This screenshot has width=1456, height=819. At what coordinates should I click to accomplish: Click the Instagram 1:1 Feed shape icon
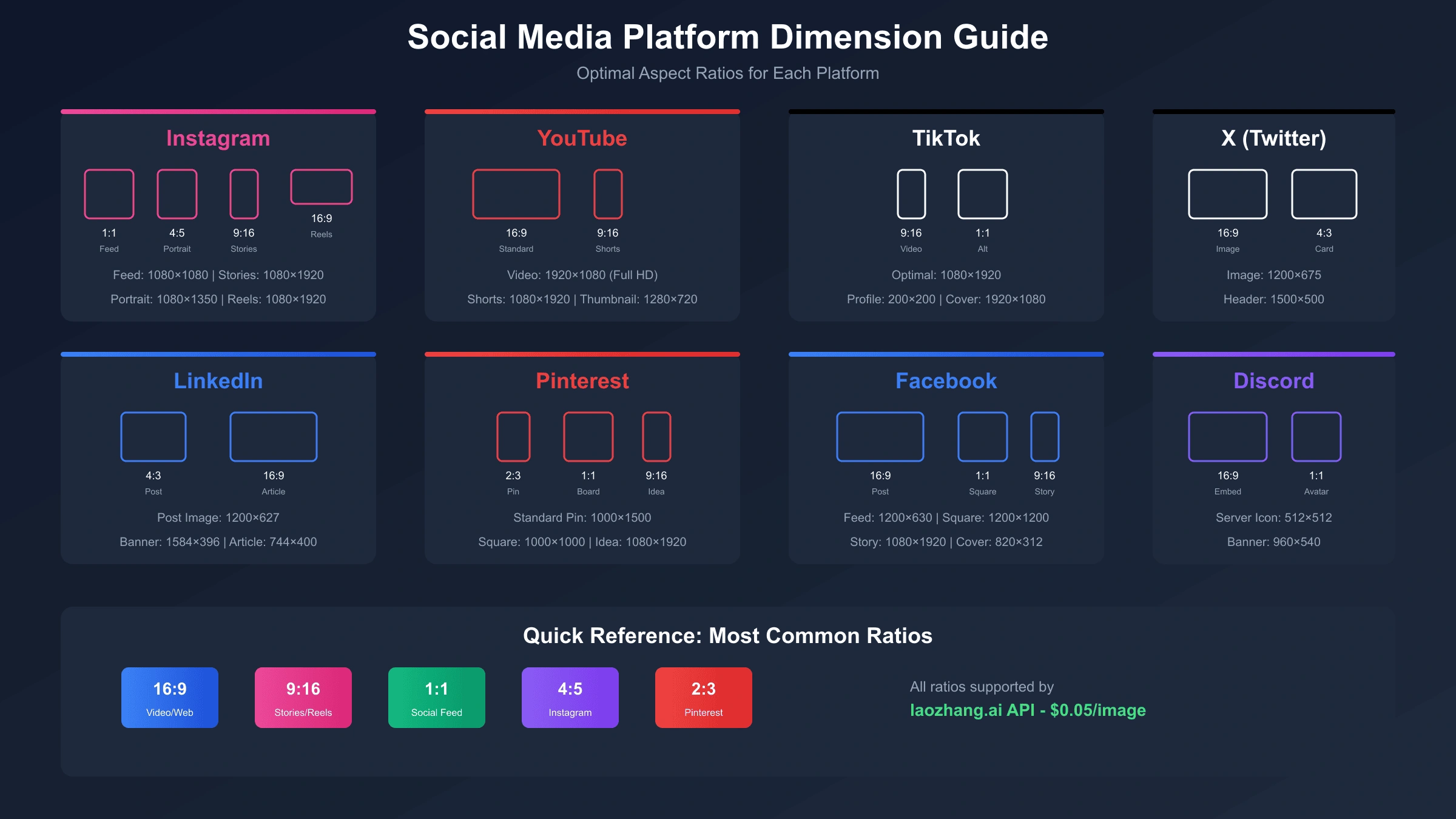click(109, 194)
